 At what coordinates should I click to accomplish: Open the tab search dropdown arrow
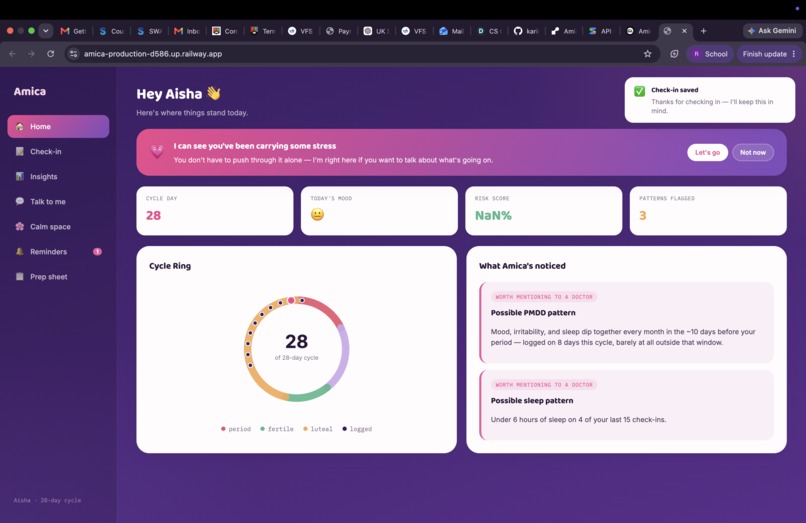[46, 31]
